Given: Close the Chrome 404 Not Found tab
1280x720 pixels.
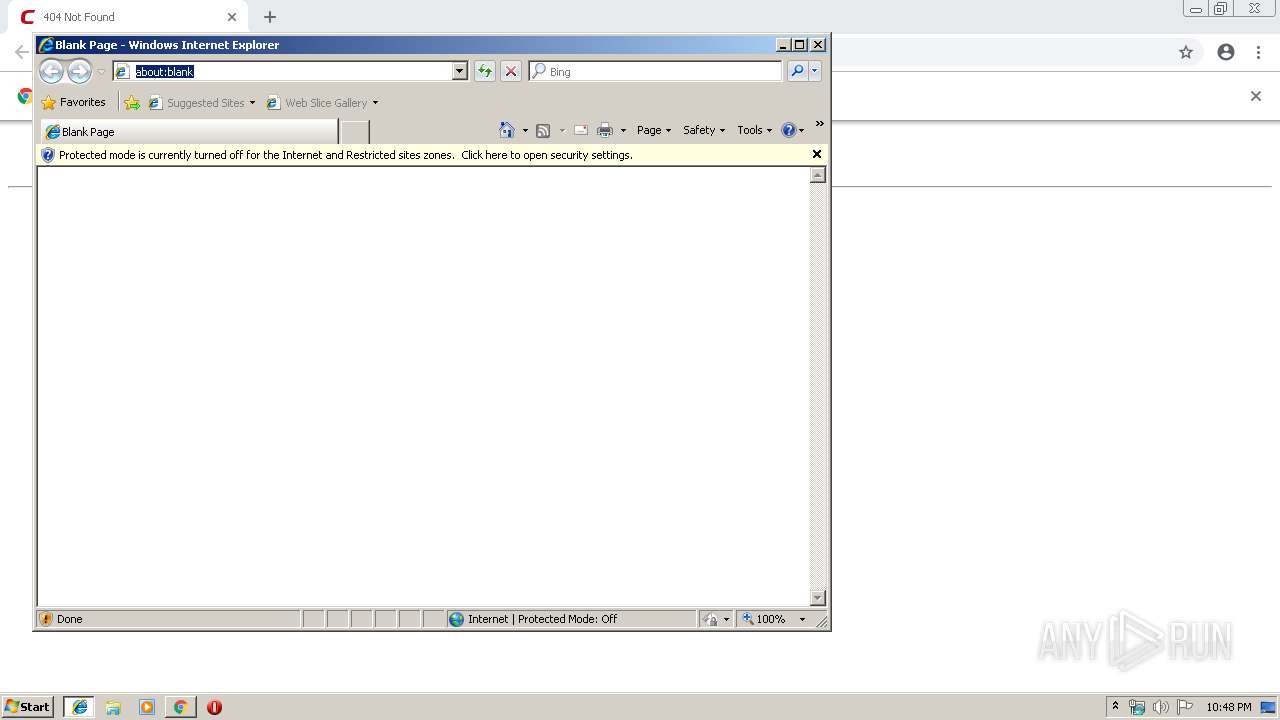Looking at the screenshot, I should [231, 17].
